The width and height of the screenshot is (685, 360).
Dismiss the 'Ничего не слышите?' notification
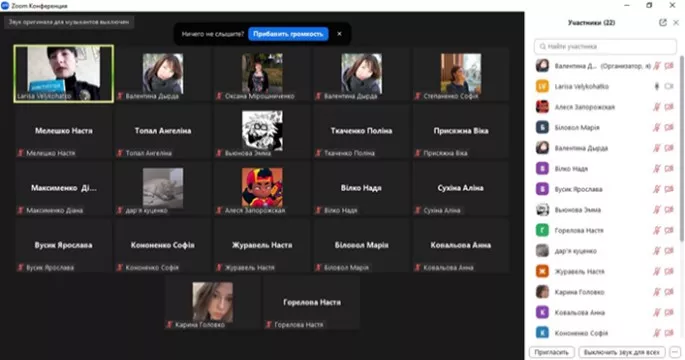click(339, 34)
